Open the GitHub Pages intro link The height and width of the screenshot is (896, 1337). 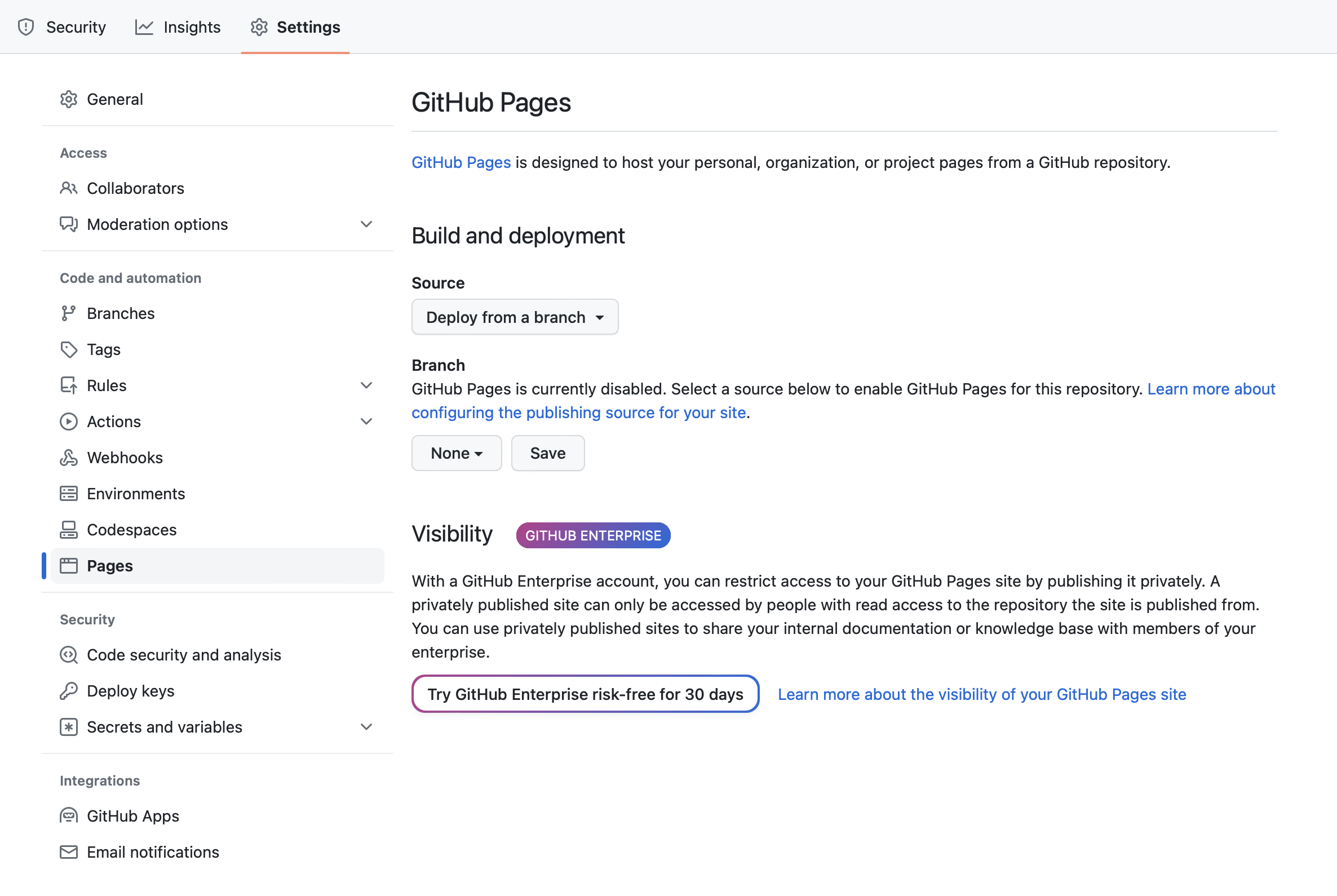tap(461, 162)
